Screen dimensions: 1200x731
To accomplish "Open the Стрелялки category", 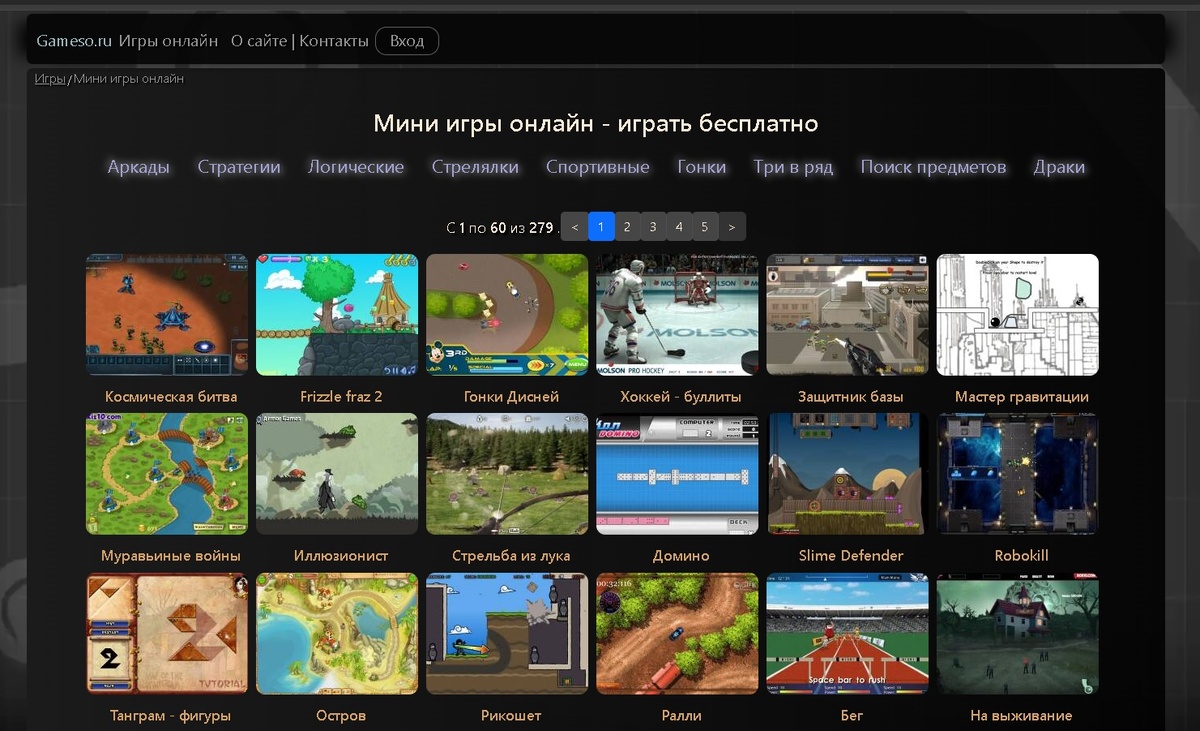I will tap(474, 167).
